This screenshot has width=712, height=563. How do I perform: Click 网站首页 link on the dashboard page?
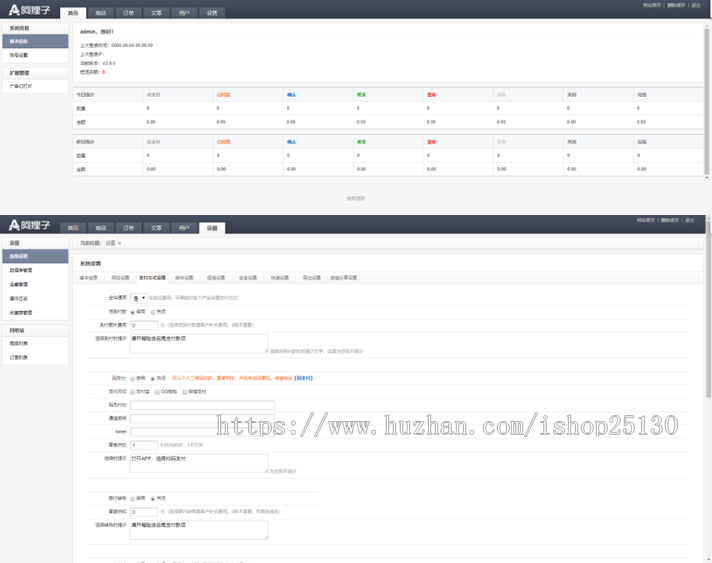652,5
